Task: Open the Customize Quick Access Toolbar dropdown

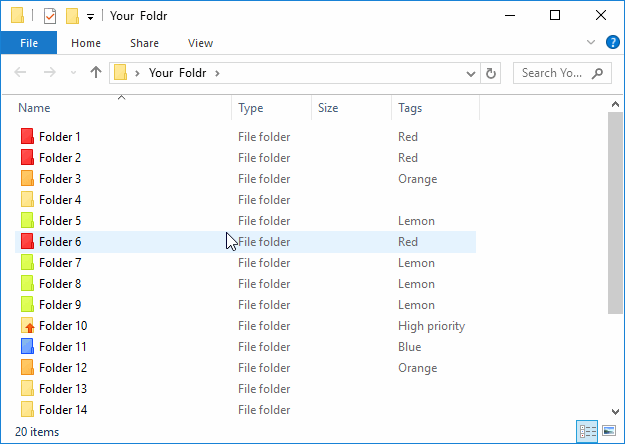Action: 90,17
